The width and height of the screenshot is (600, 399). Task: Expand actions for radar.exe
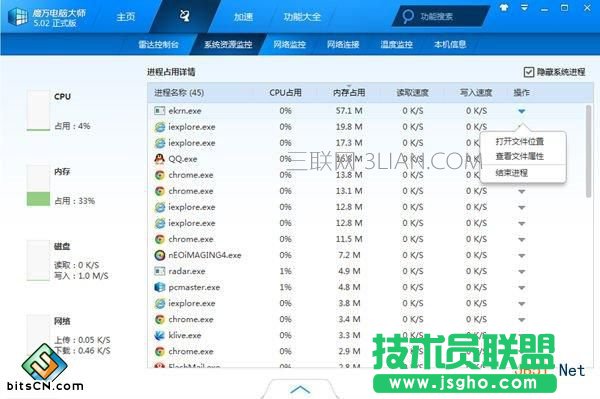[x=522, y=272]
